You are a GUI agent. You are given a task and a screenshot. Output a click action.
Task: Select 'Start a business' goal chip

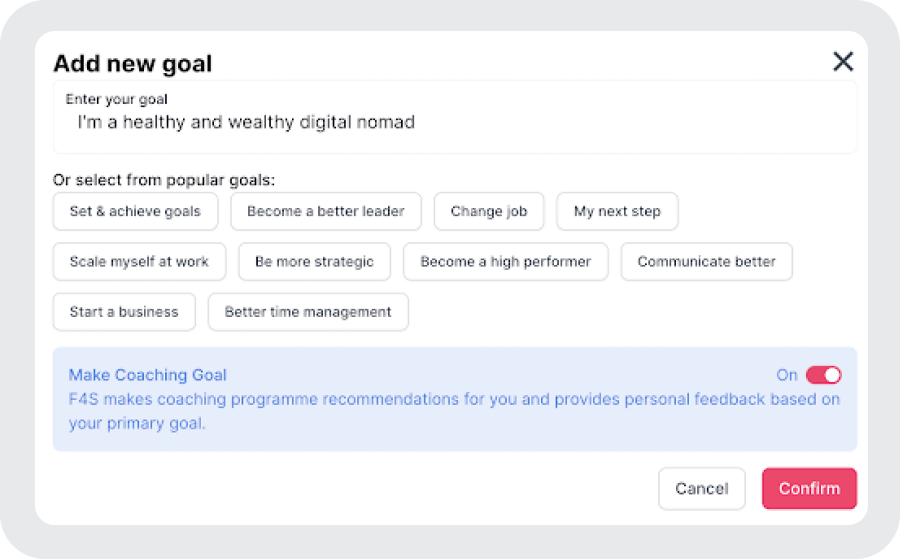[124, 311]
